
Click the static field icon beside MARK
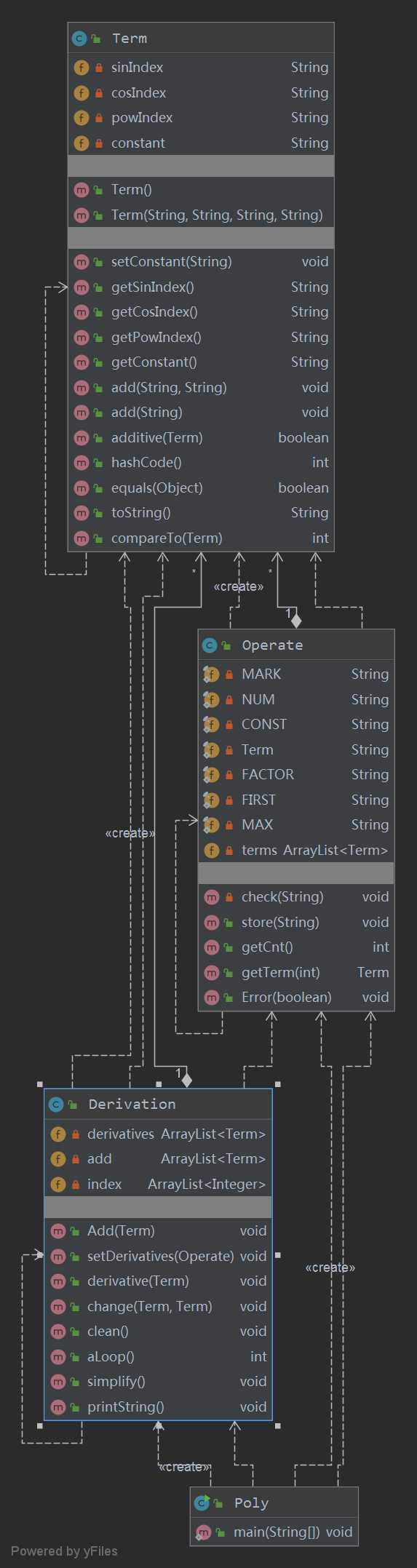(x=211, y=674)
